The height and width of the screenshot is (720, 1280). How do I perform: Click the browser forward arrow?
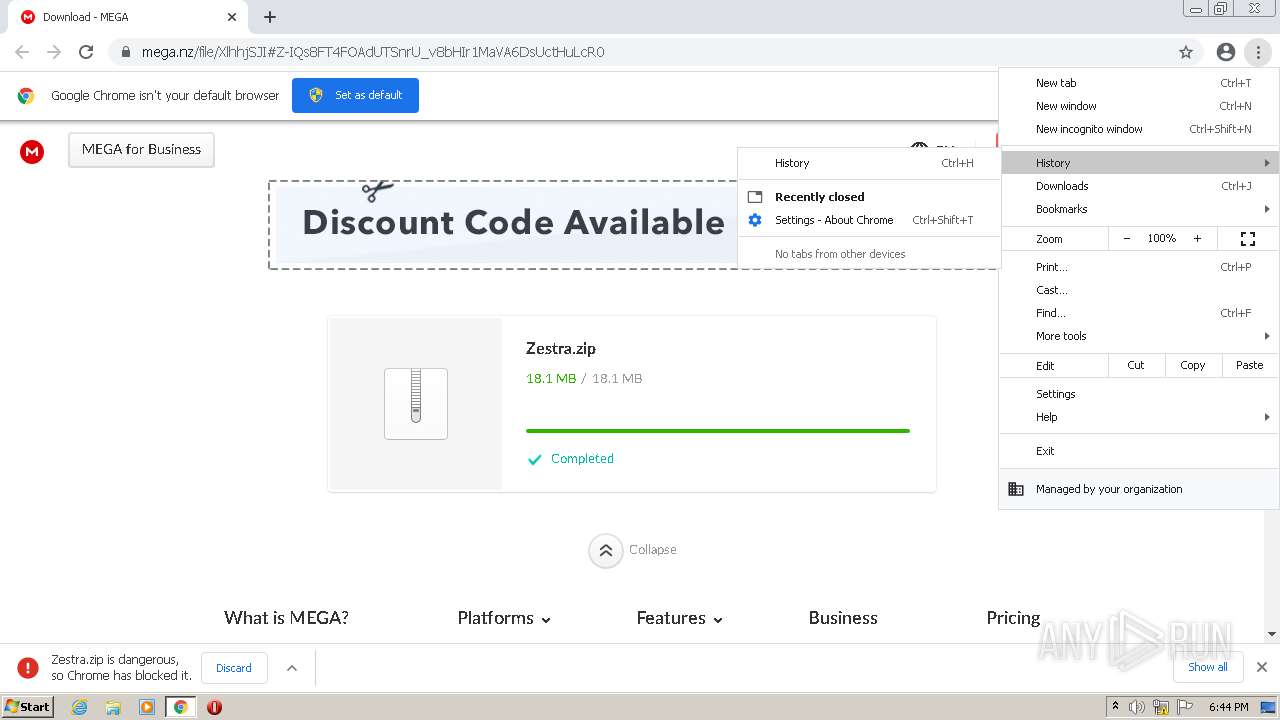pyautogui.click(x=54, y=52)
